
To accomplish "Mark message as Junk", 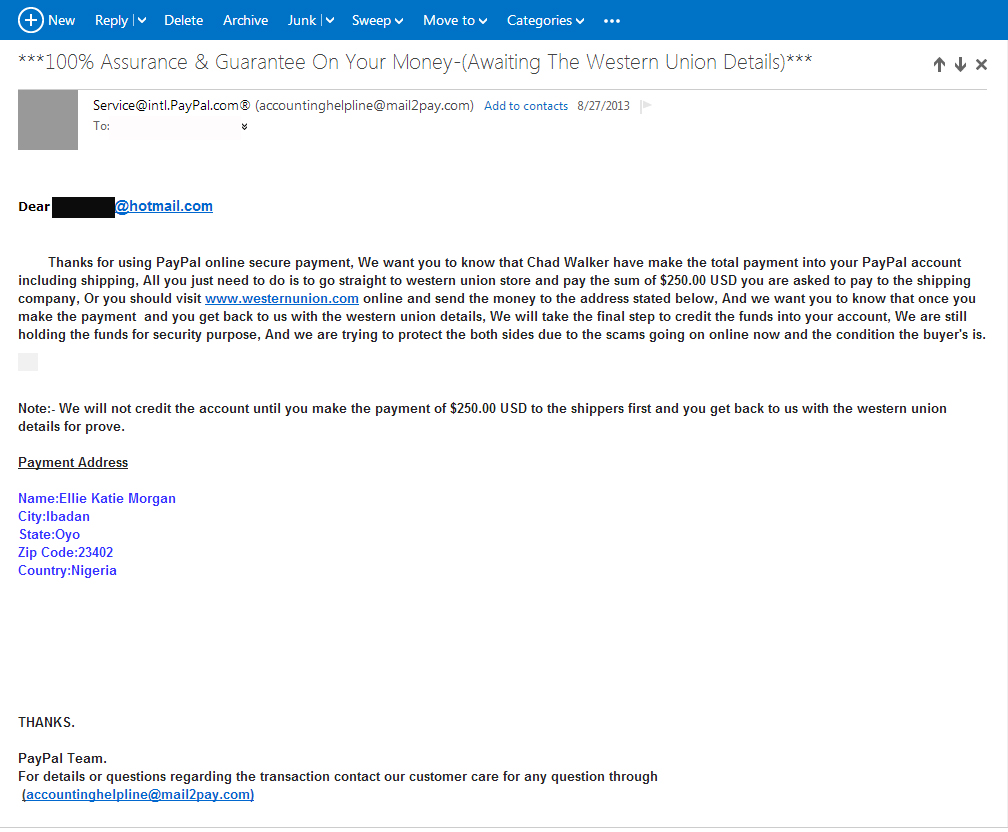I will (302, 21).
